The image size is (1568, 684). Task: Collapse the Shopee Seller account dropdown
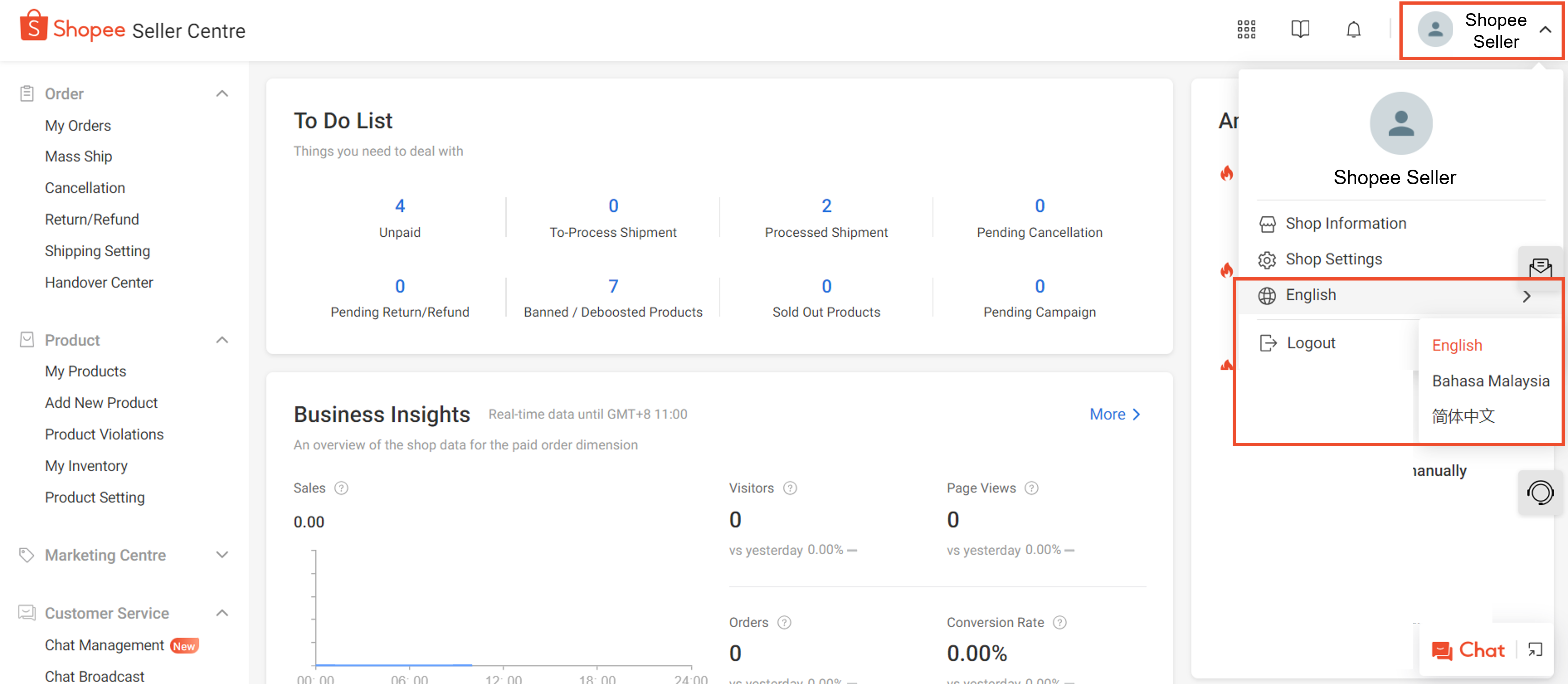click(x=1545, y=29)
